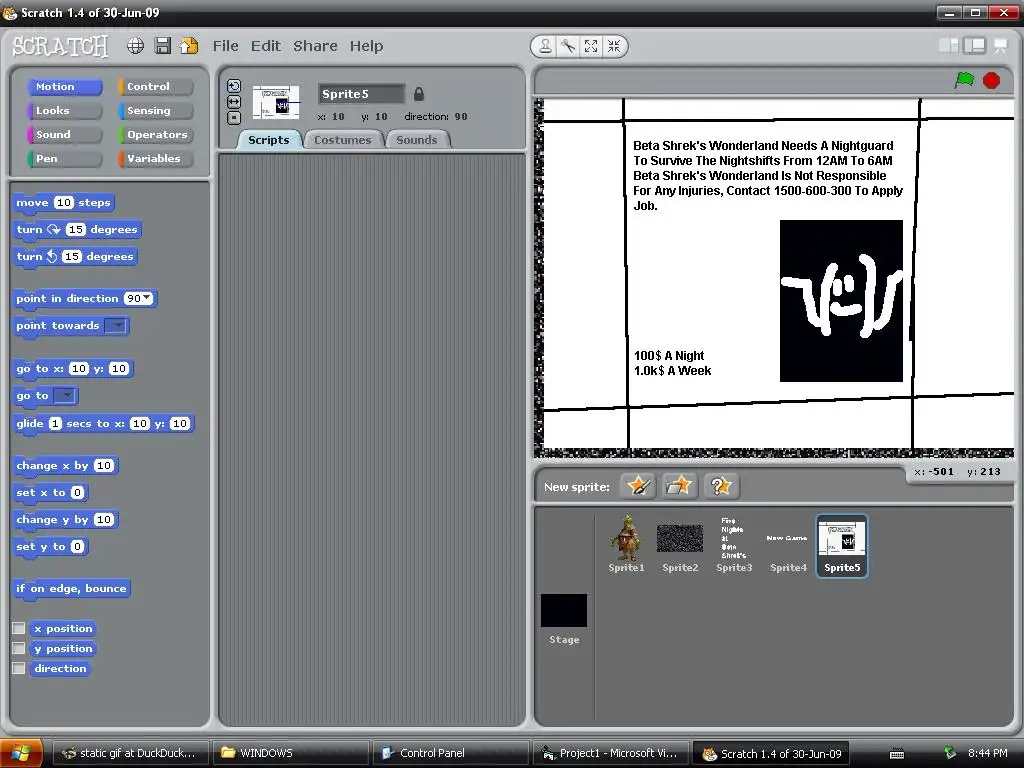Set rotation style to don't rotate
Image resolution: width=1024 pixels, height=768 pixels.
coord(234,118)
